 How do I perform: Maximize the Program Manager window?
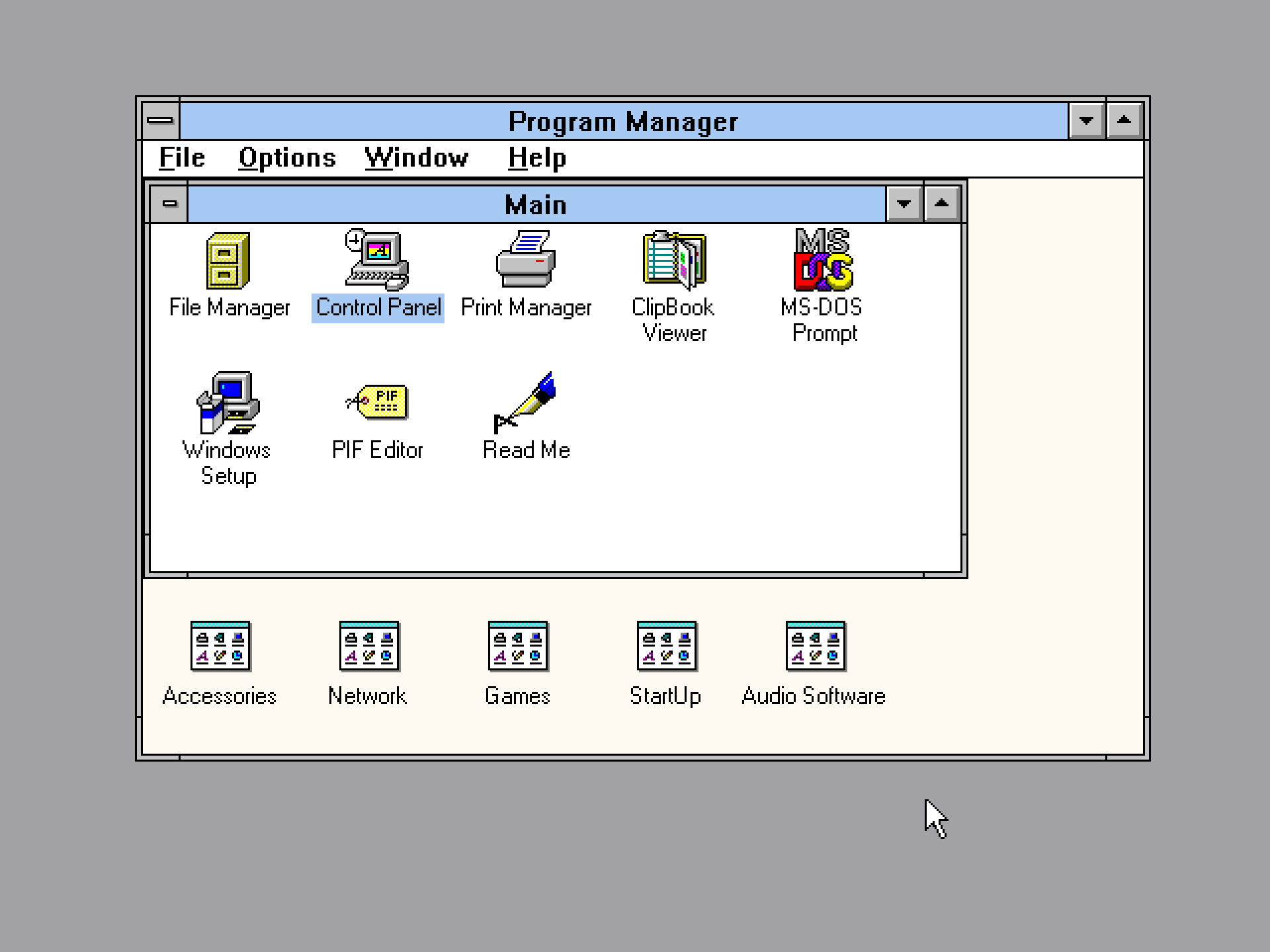(1124, 120)
